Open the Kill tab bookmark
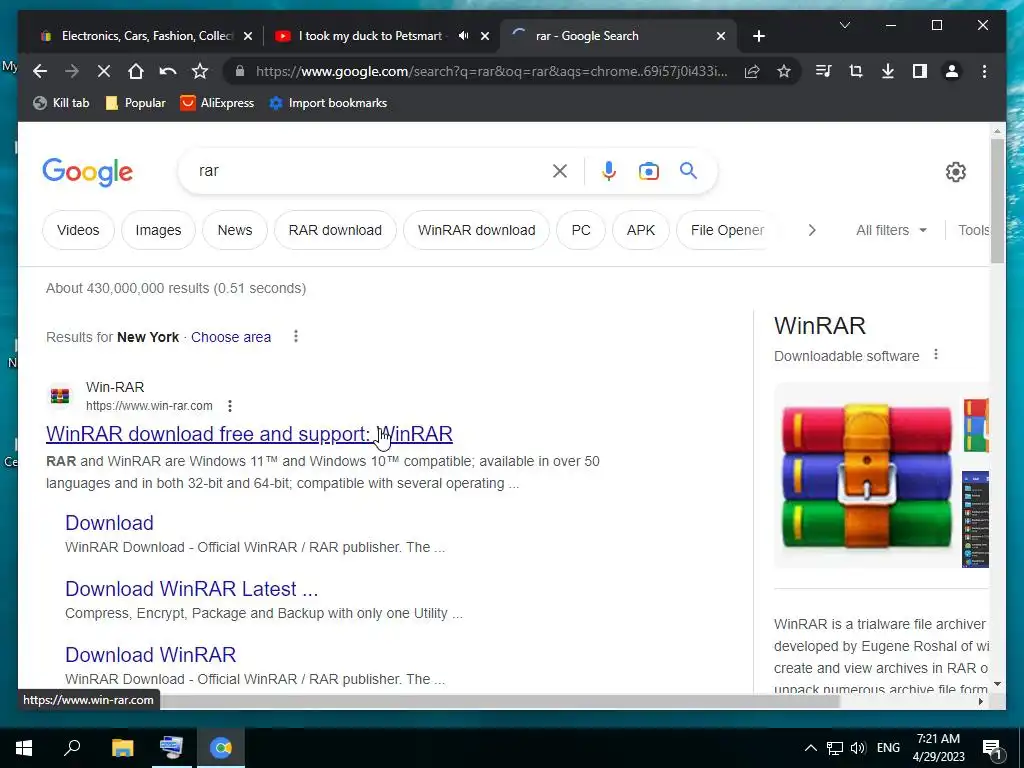The width and height of the screenshot is (1024, 768). (61, 103)
